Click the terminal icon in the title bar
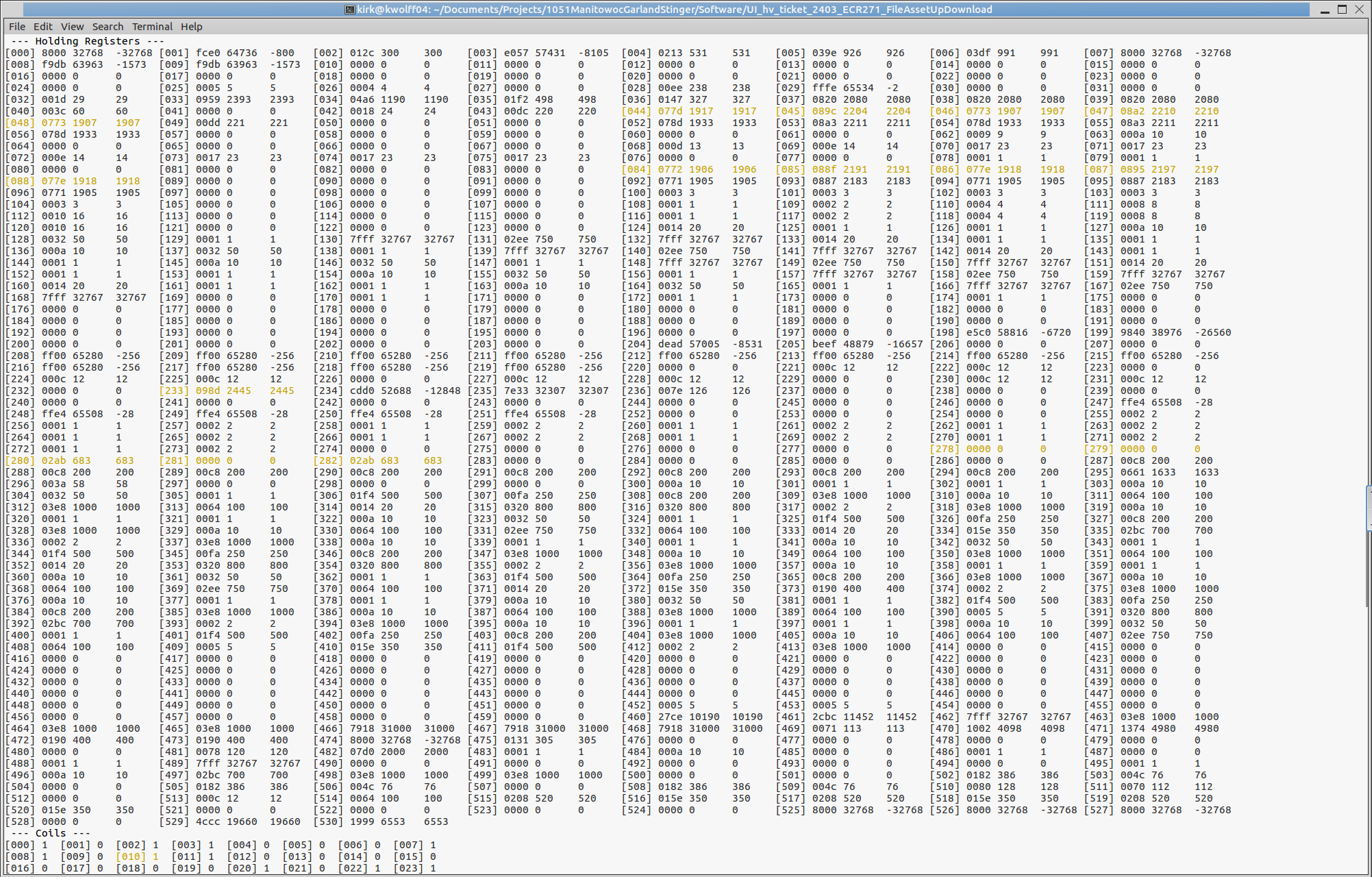The height and width of the screenshot is (877, 1372). click(349, 10)
